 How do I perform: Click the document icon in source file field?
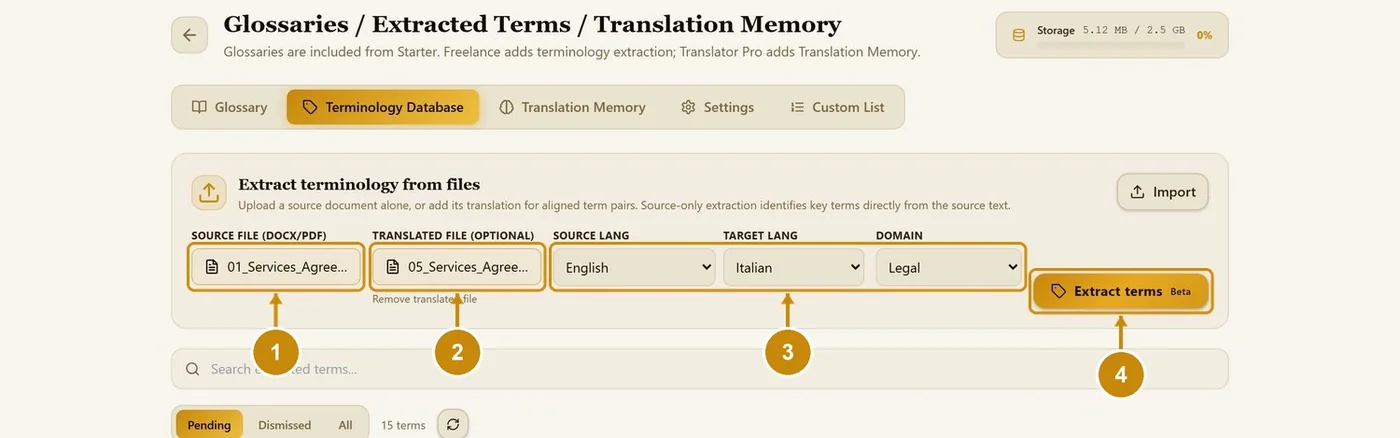point(211,267)
